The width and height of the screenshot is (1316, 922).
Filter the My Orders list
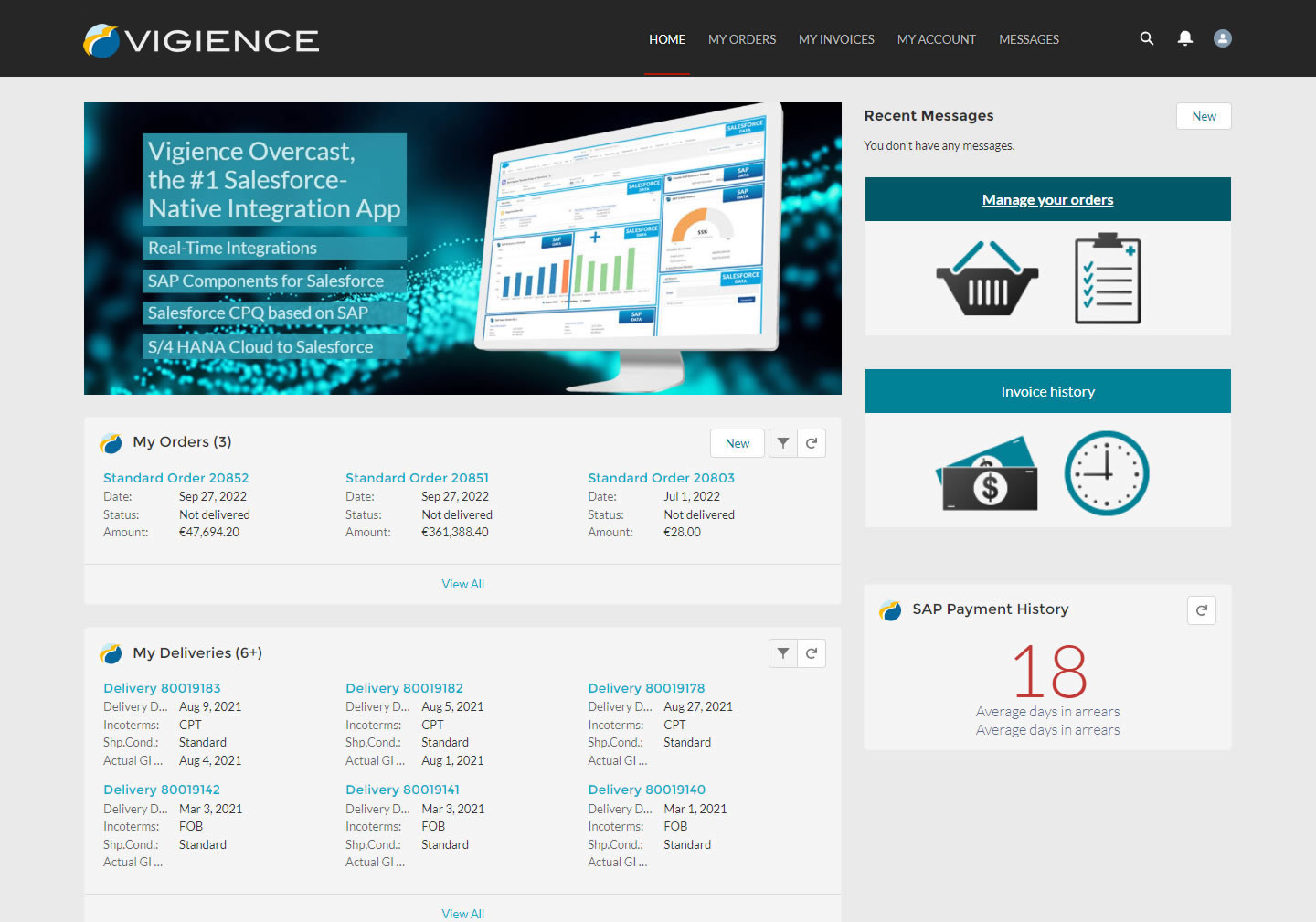pyautogui.click(x=783, y=443)
